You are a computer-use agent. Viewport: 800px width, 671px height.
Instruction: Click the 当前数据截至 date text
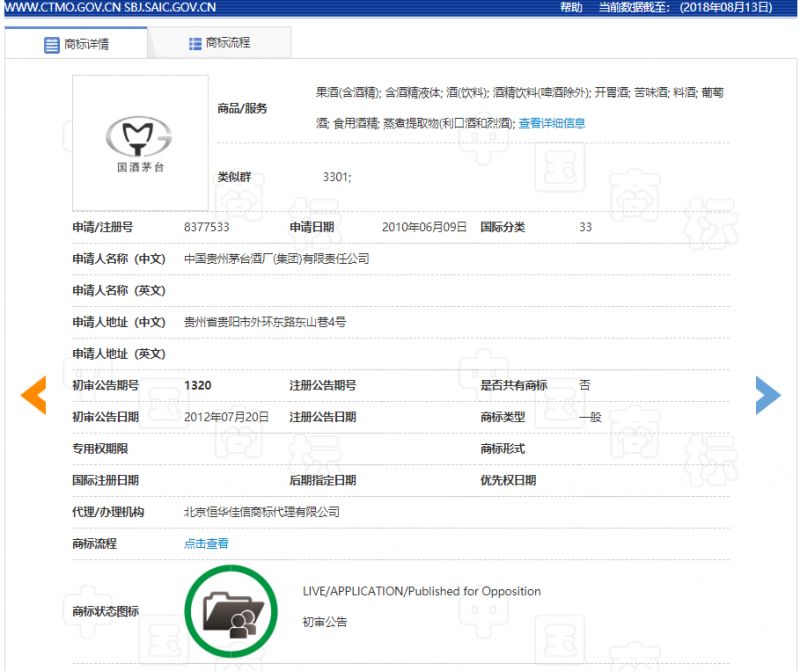click(685, 7)
